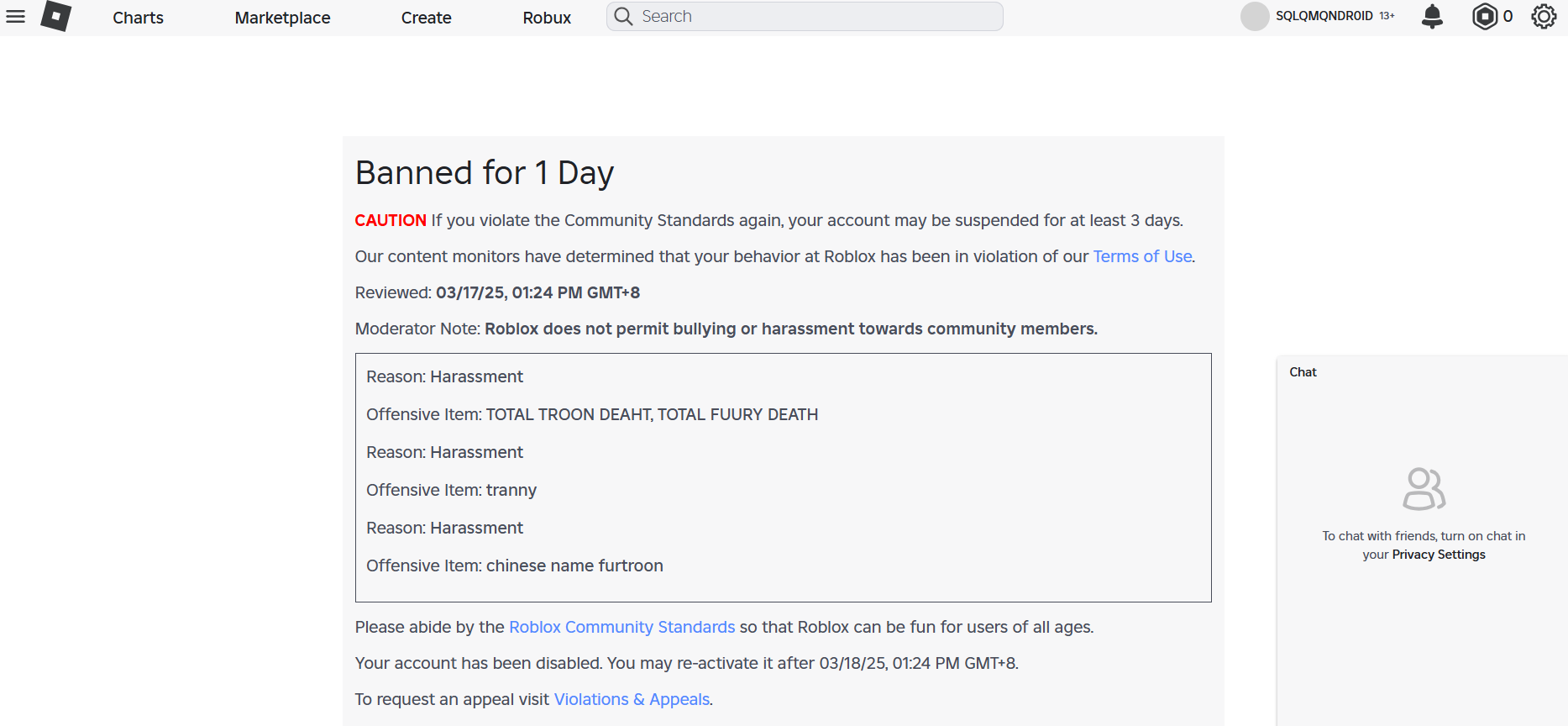Click the friends icon in the chat panel
This screenshot has height=726, width=1568.
(x=1424, y=489)
